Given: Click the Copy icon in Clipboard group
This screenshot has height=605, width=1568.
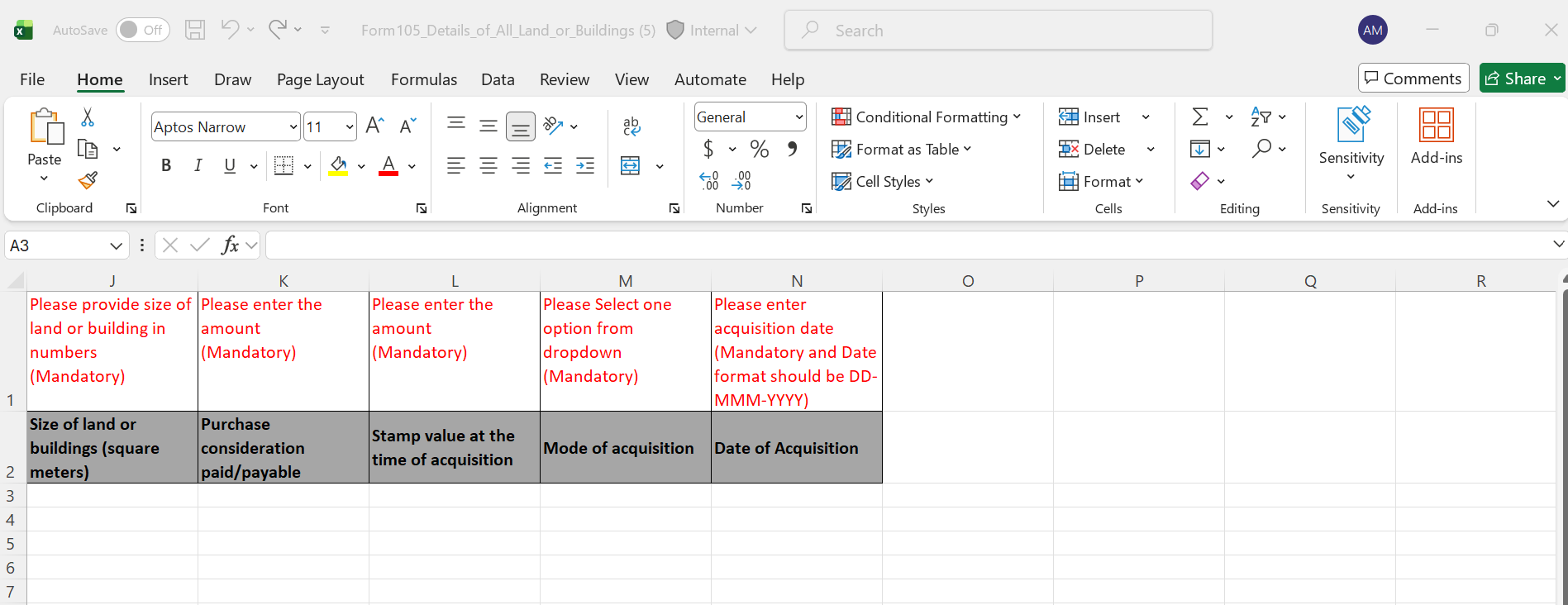Looking at the screenshot, I should coord(88,149).
